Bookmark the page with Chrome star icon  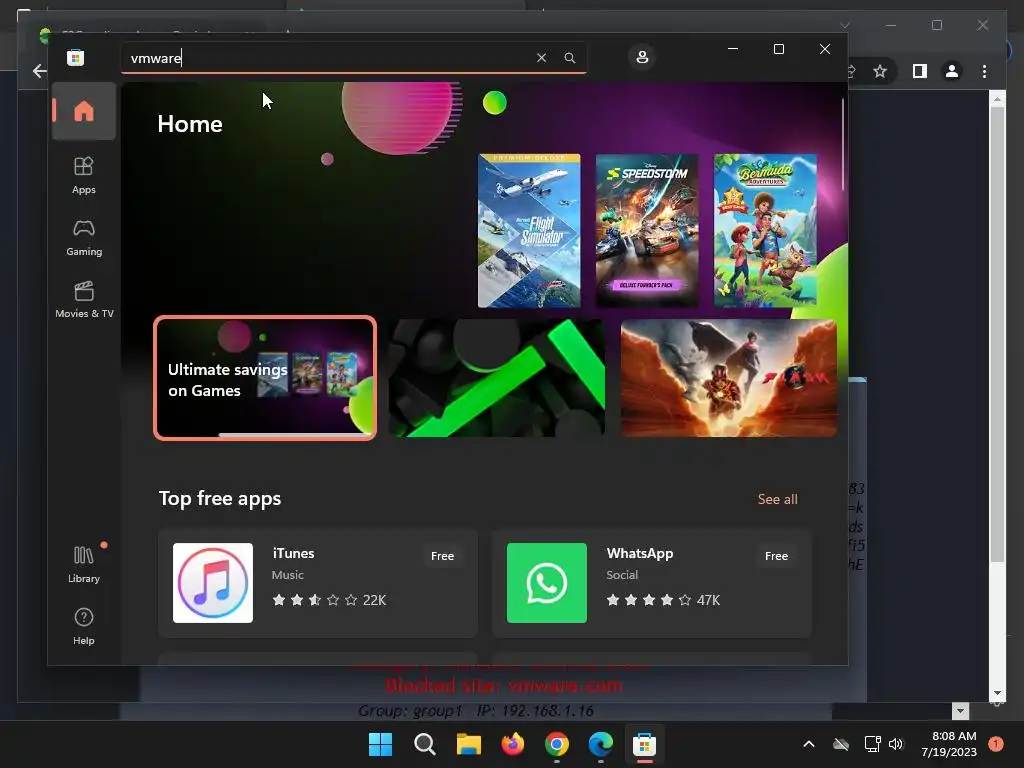pyautogui.click(x=880, y=71)
